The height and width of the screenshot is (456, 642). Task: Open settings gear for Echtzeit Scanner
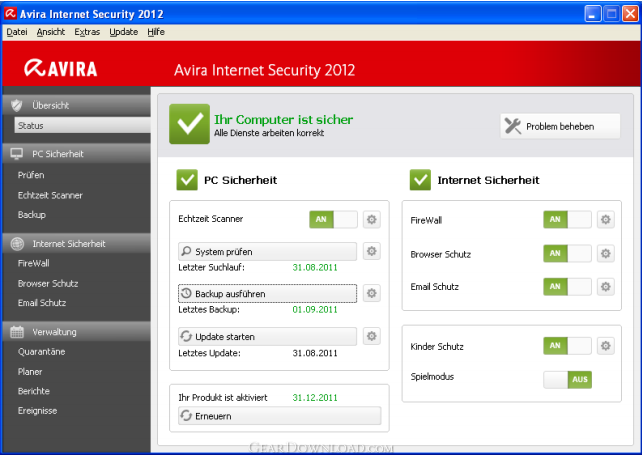click(371, 219)
